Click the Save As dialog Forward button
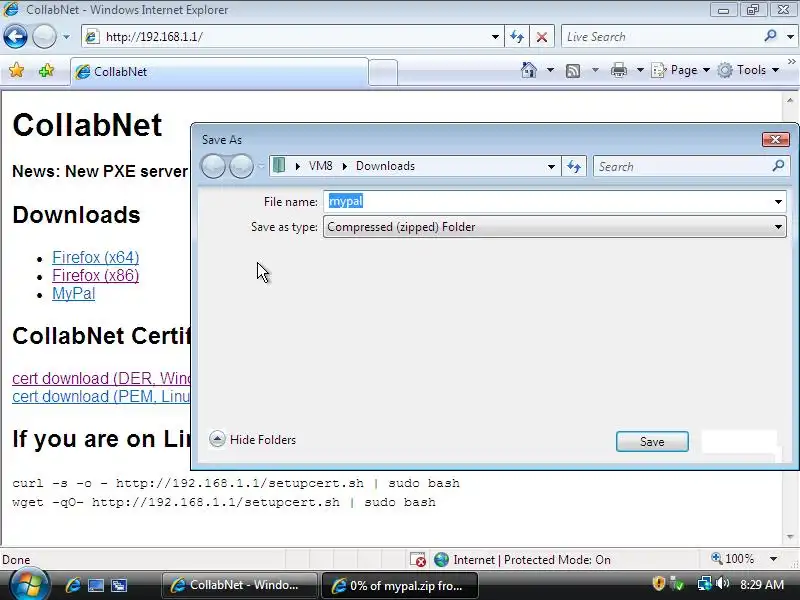The height and width of the screenshot is (600, 800). [241, 166]
